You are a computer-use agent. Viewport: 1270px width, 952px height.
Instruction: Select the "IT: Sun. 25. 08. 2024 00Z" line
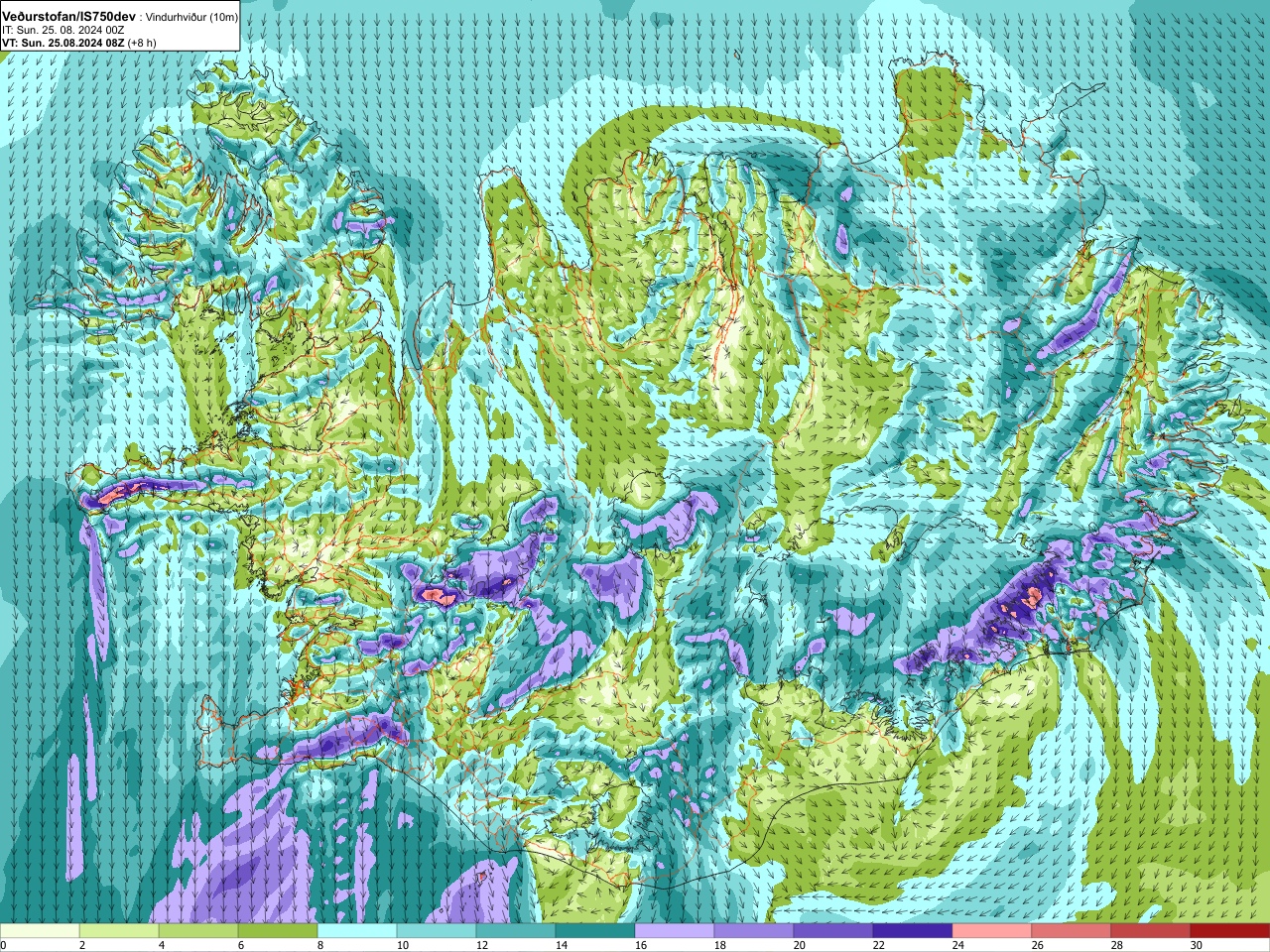tap(63, 30)
